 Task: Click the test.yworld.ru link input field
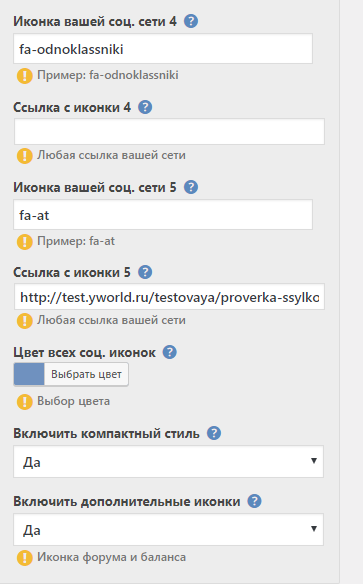click(x=169, y=296)
